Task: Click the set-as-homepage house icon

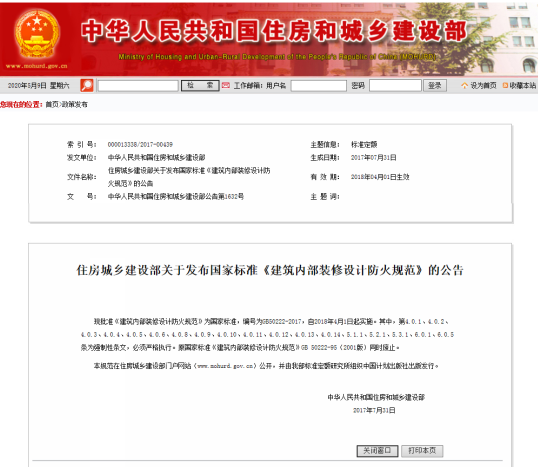Action: pyautogui.click(x=465, y=85)
